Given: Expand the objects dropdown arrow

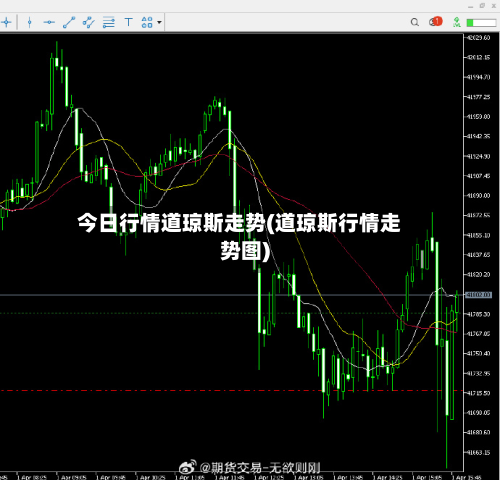Looking at the screenshot, I should pyautogui.click(x=159, y=23).
